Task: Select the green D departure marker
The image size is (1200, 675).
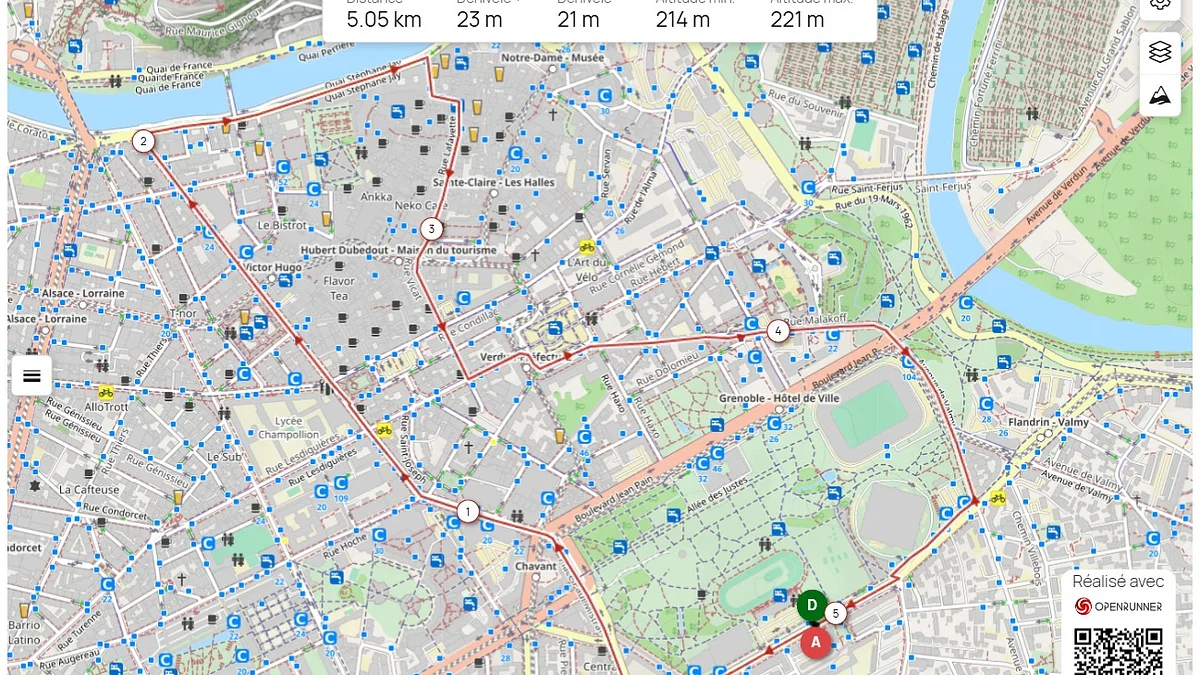Action: click(812, 605)
